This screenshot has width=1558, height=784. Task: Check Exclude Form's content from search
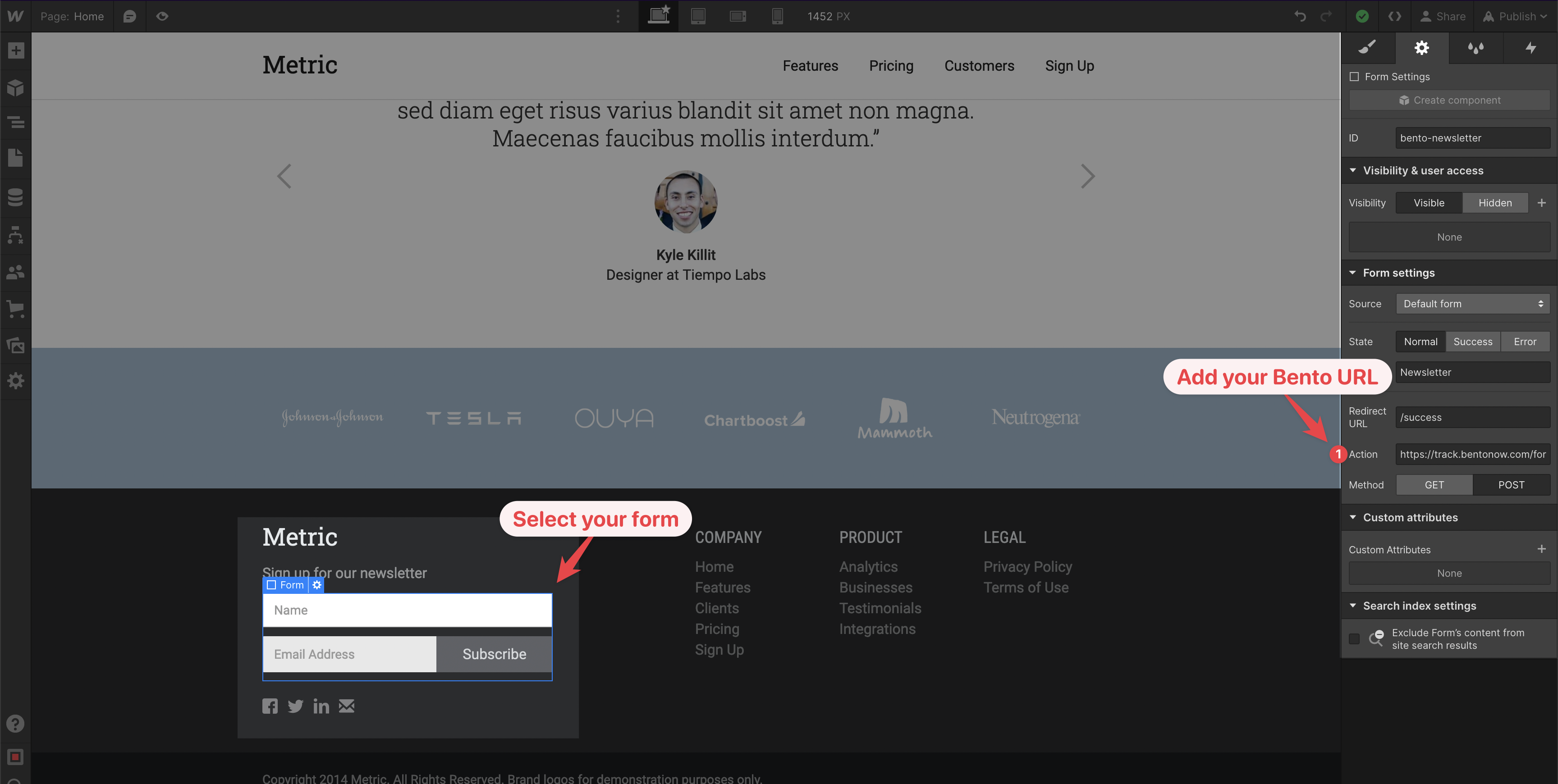[1354, 638]
